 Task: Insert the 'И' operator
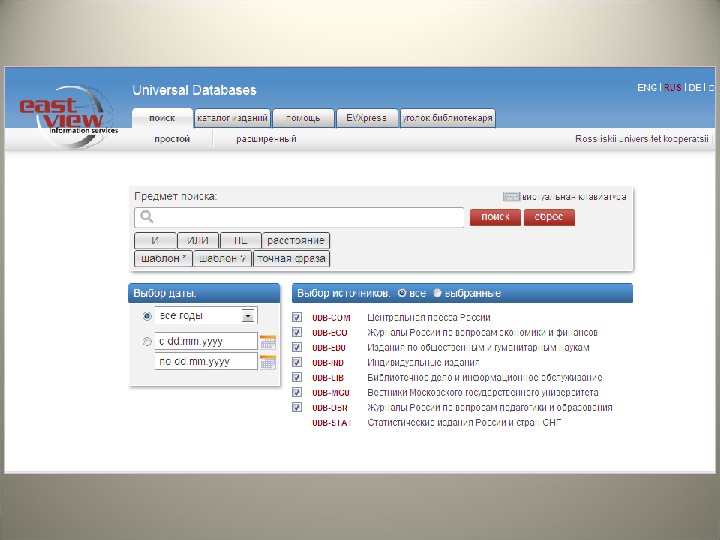(155, 241)
